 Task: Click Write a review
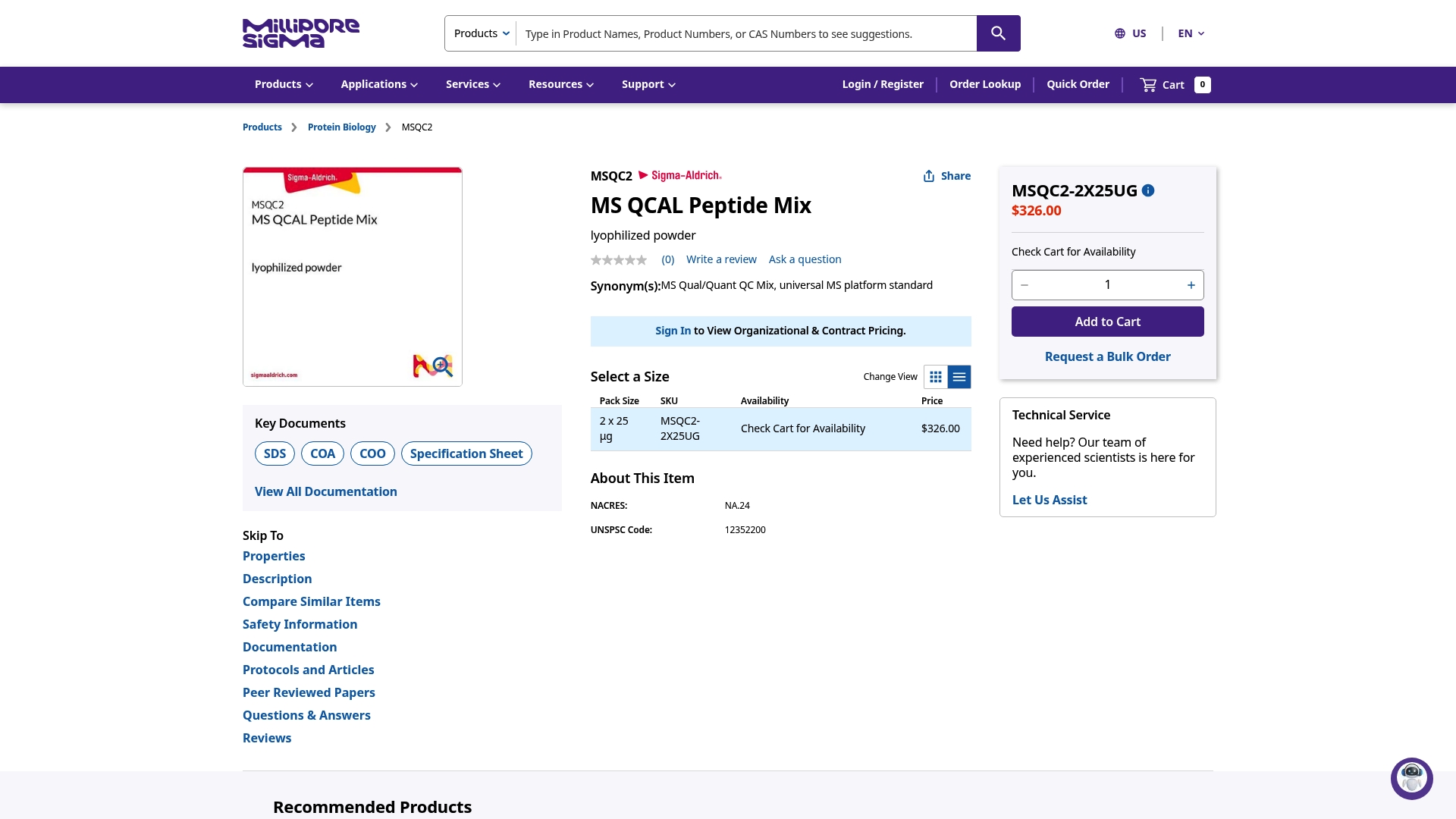click(x=721, y=259)
